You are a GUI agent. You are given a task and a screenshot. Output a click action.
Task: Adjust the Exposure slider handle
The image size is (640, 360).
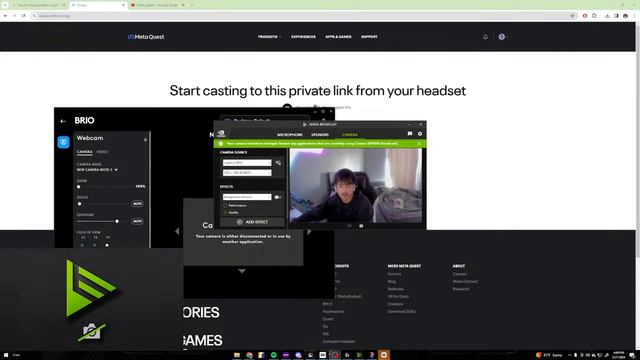(117, 221)
